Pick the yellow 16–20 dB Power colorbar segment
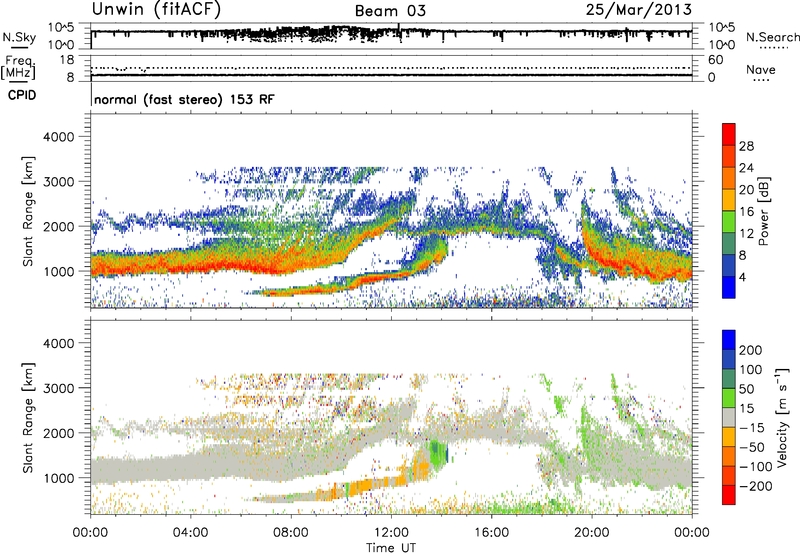Screen dimensions: 800x554 point(729,200)
